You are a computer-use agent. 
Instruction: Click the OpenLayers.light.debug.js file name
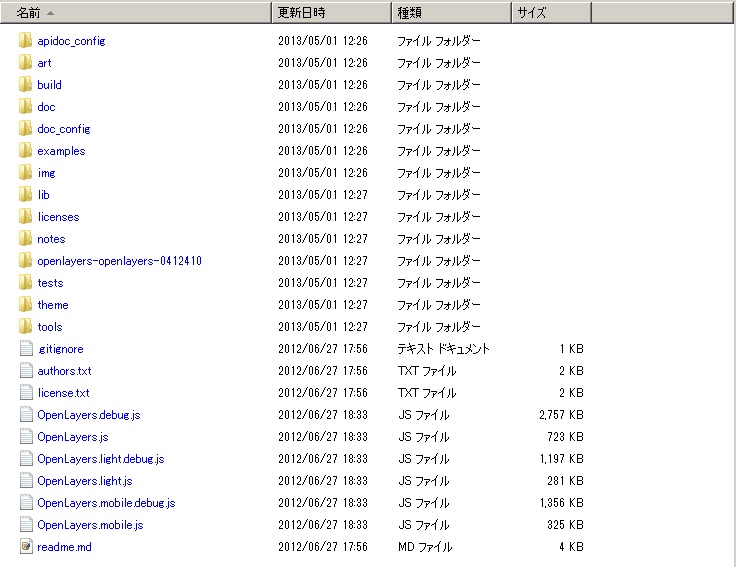100,459
